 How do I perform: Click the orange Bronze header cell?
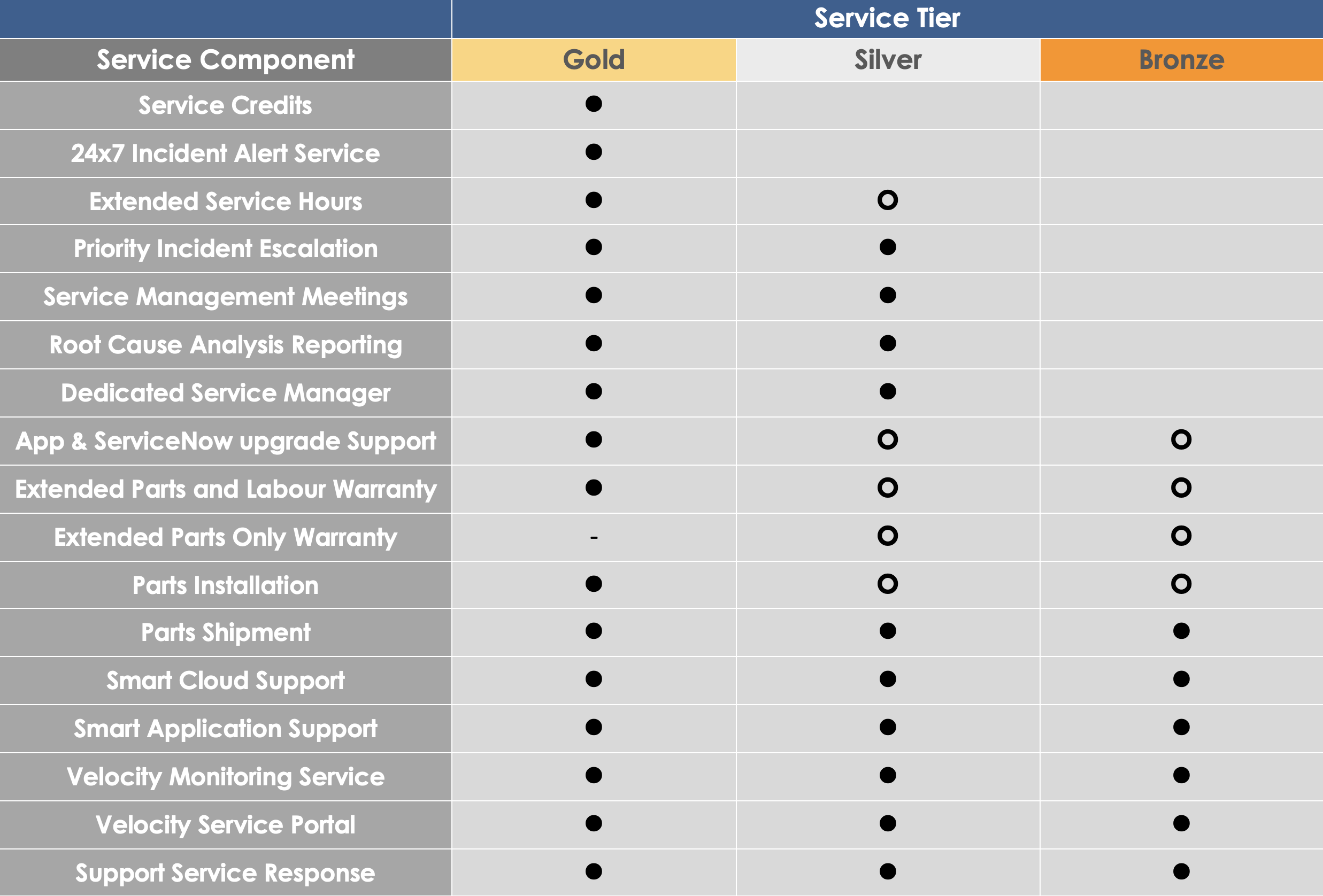(1182, 60)
